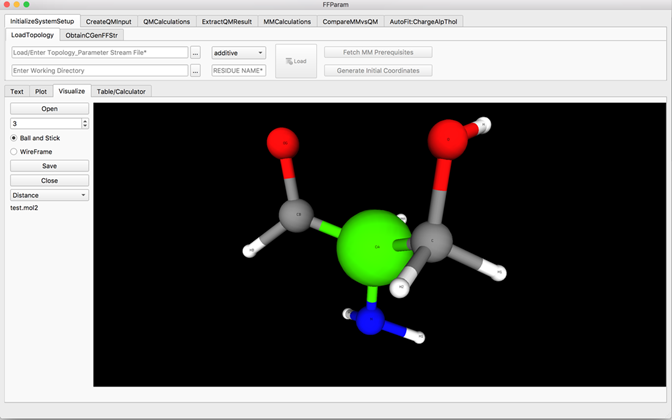Click the browse button next to the Topology file field
672x420 pixels.
tap(195, 52)
